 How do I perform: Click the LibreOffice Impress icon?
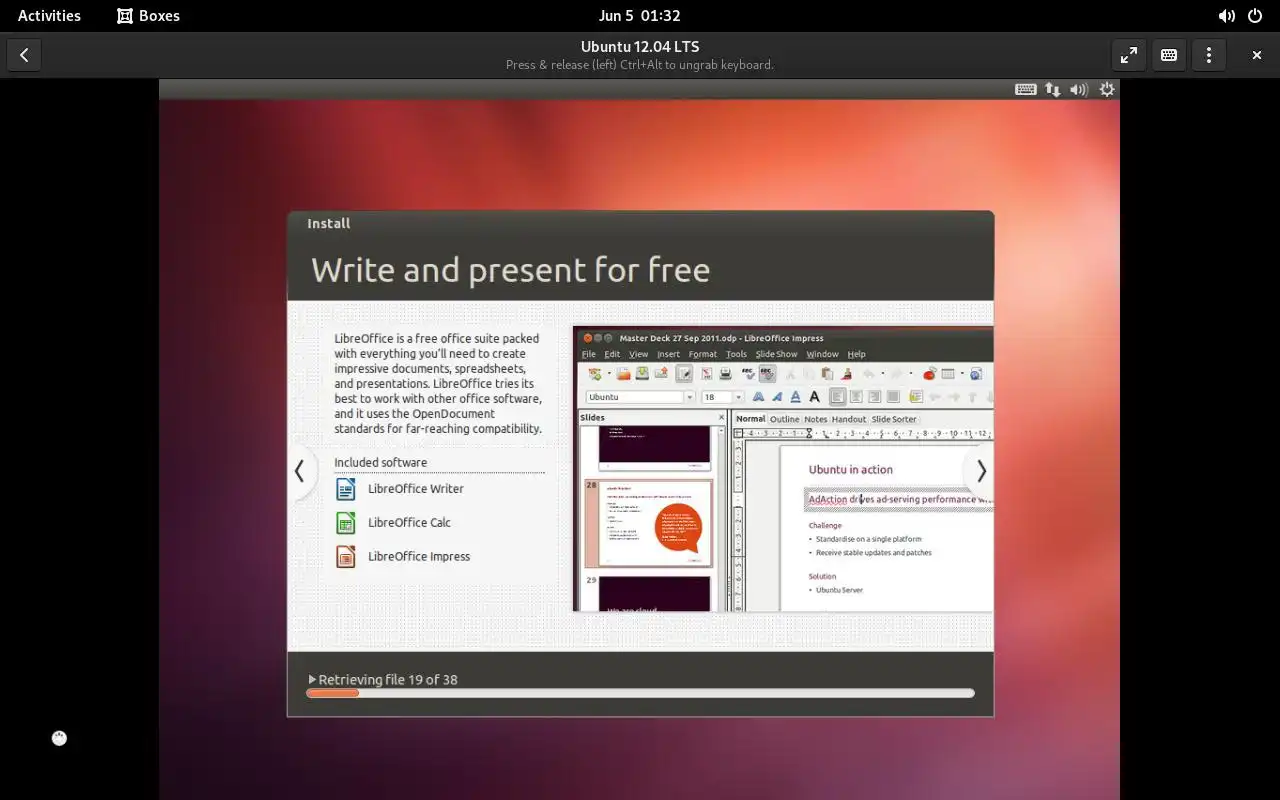pos(346,557)
